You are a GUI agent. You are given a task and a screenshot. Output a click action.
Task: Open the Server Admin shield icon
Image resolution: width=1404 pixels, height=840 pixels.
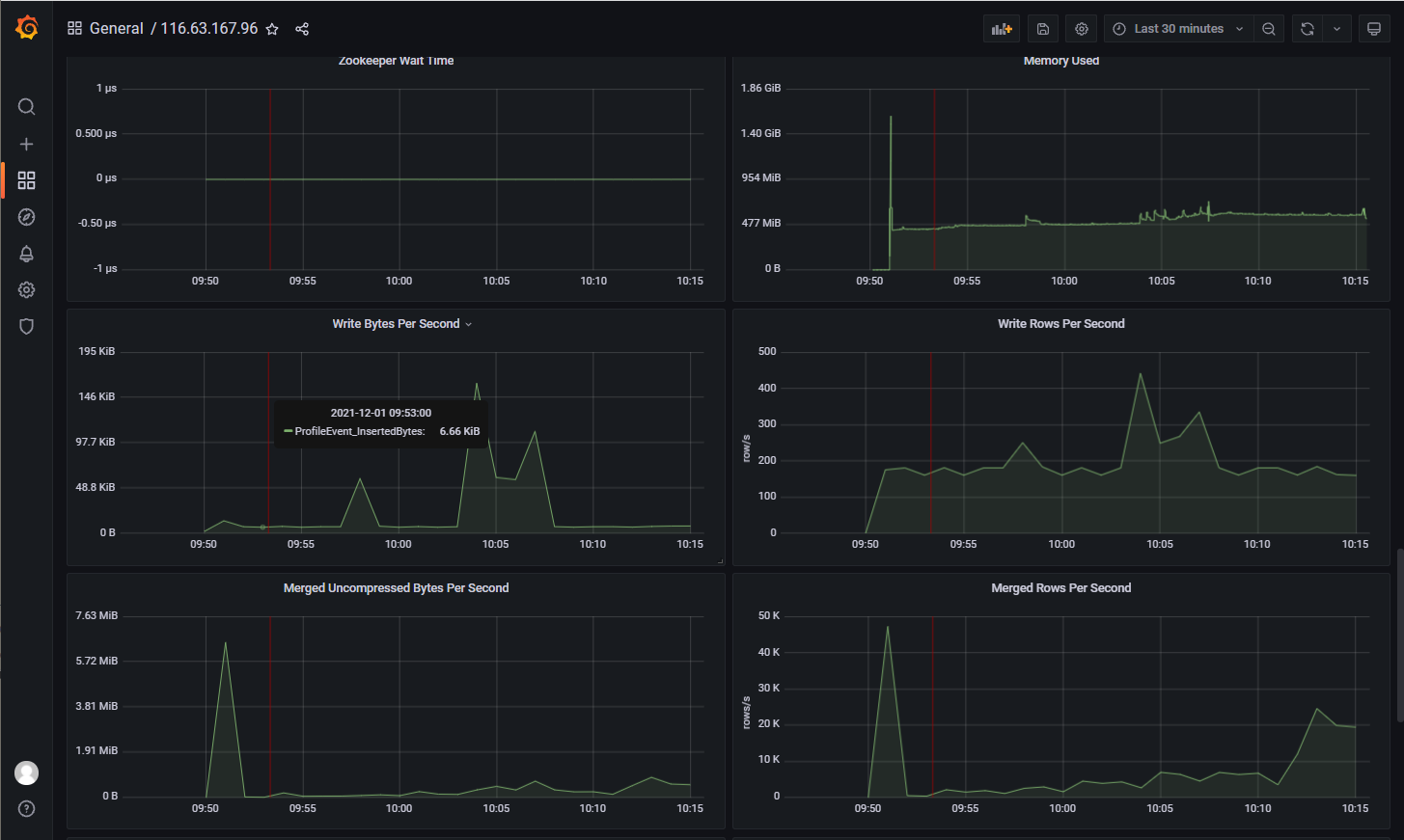click(x=27, y=327)
